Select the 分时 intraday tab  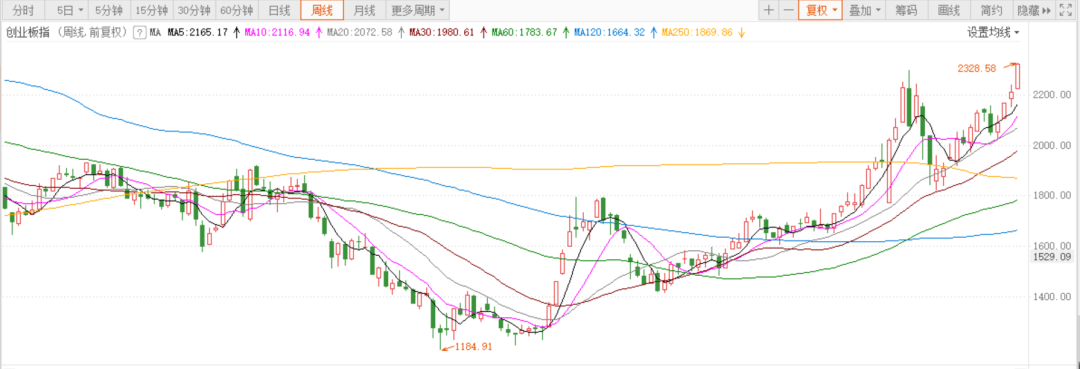(23, 10)
